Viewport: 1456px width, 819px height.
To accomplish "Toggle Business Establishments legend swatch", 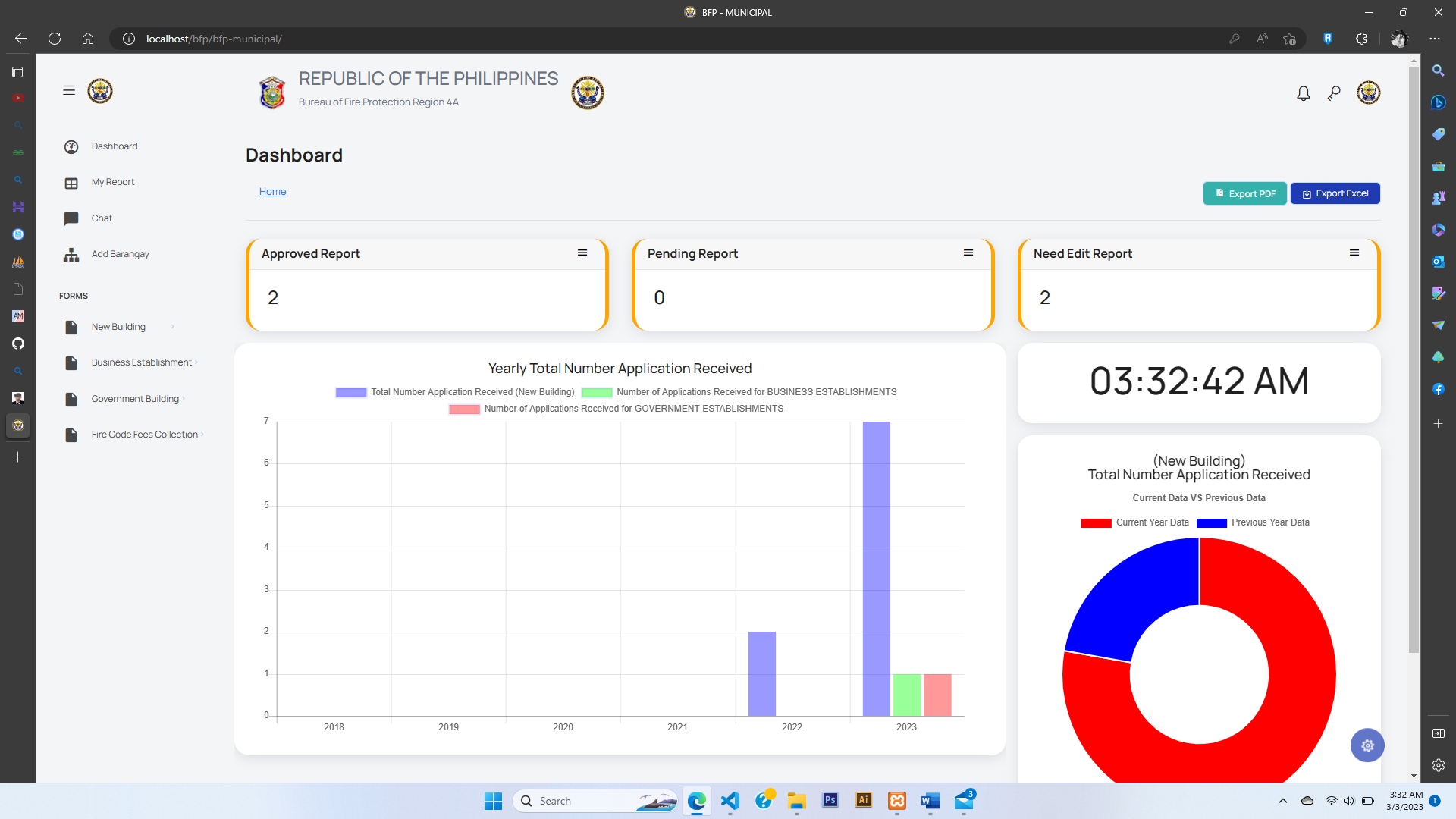I will click(x=597, y=393).
